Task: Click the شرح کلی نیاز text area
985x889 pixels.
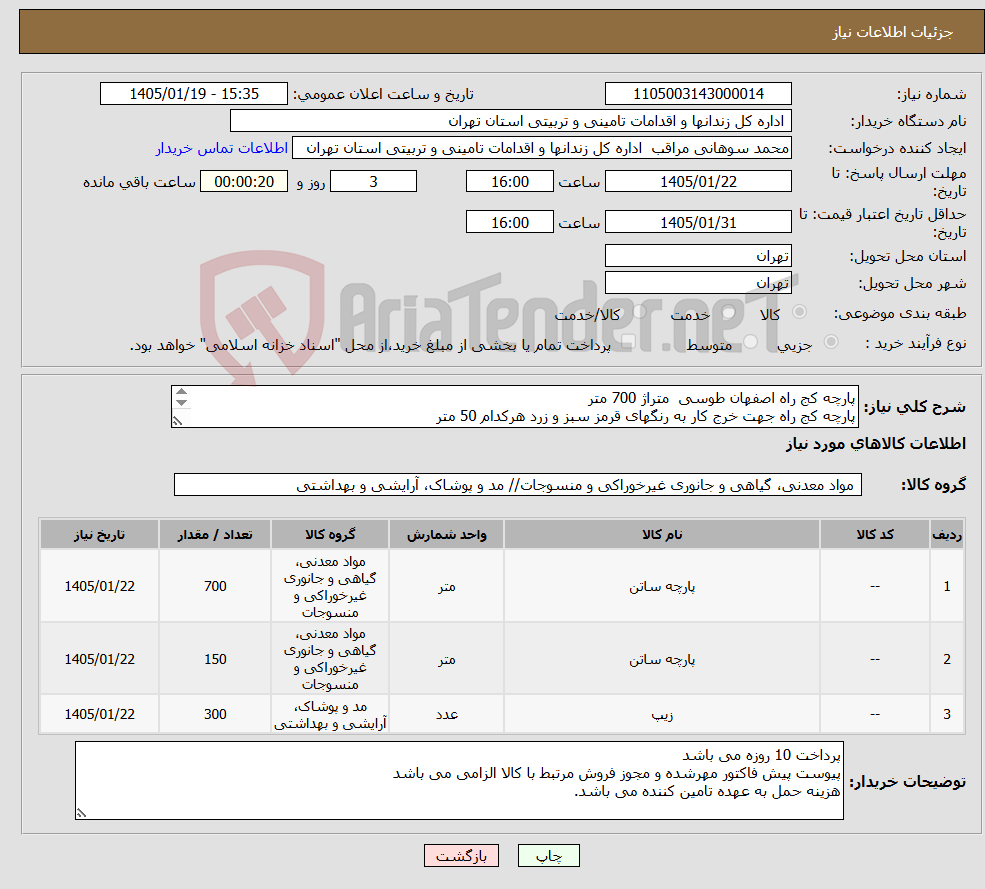Action: [514, 406]
